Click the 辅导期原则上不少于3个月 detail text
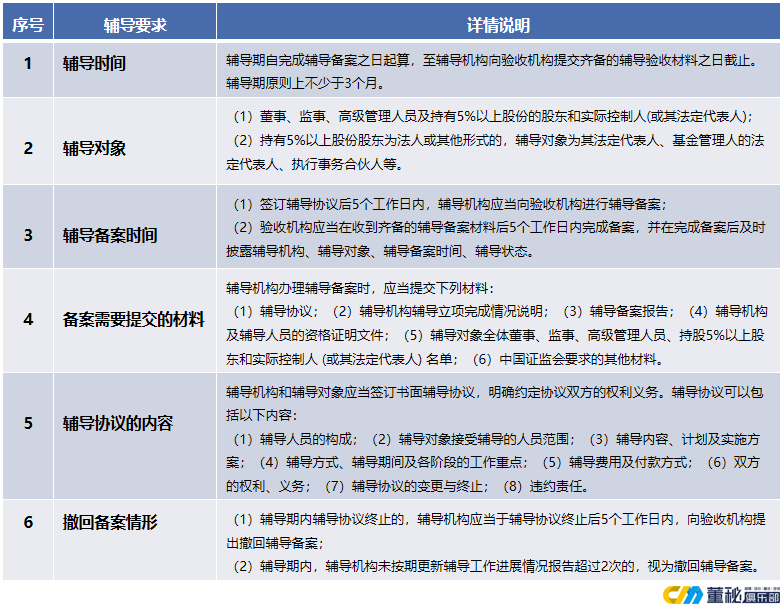This screenshot has height=606, width=782. point(305,83)
